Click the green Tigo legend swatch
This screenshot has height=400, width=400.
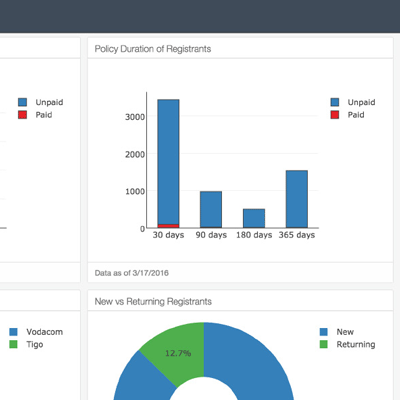[x=13, y=344]
